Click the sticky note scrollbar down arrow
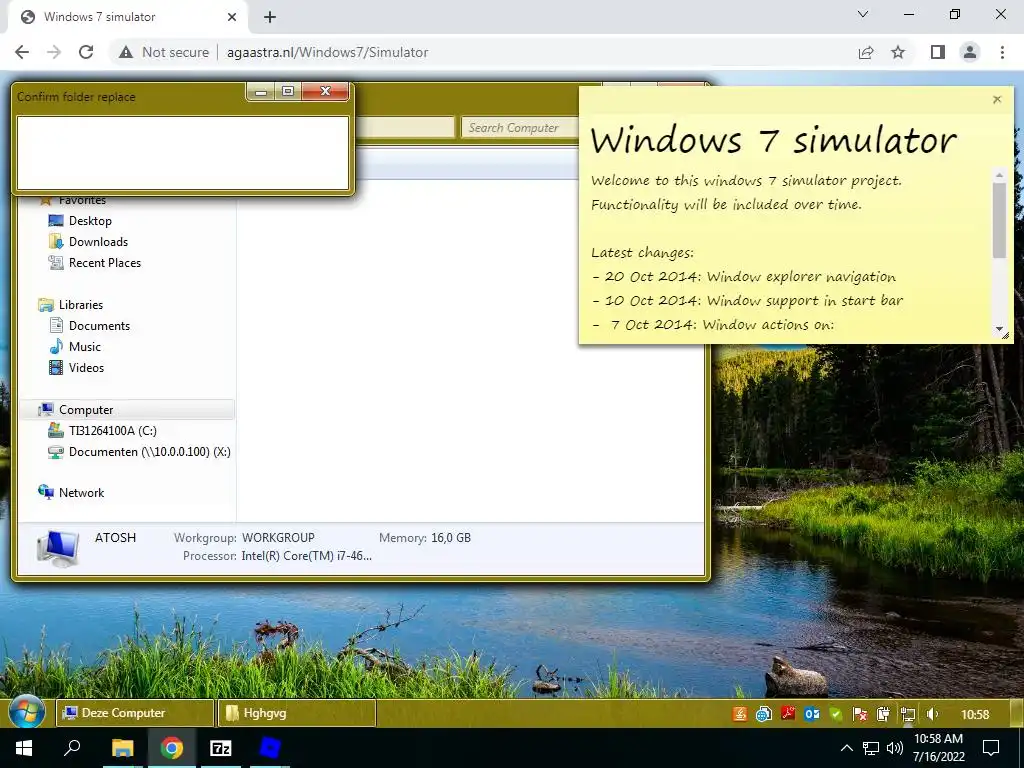Image resolution: width=1024 pixels, height=768 pixels. (x=999, y=328)
